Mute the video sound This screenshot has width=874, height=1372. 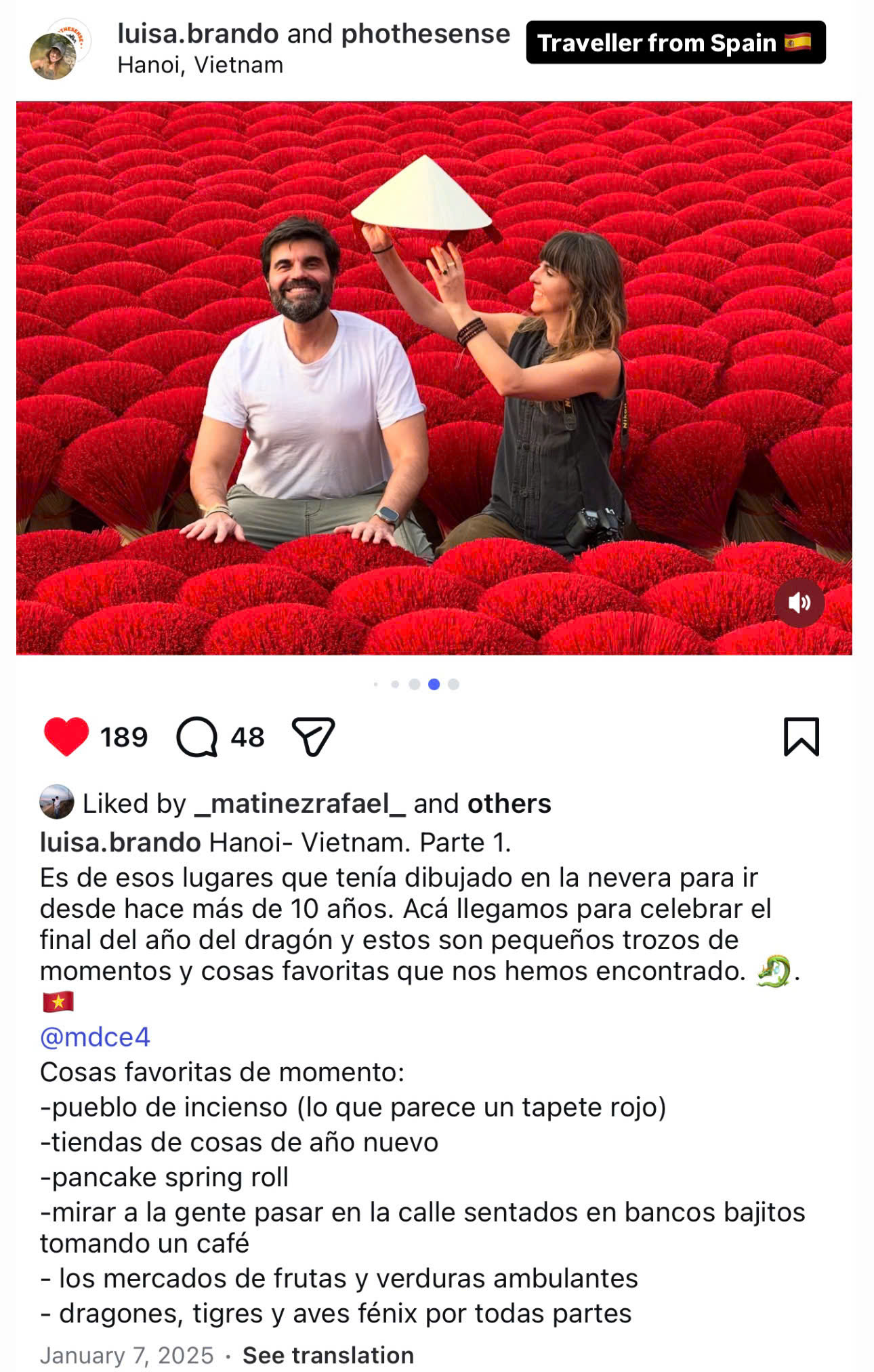pyautogui.click(x=799, y=602)
